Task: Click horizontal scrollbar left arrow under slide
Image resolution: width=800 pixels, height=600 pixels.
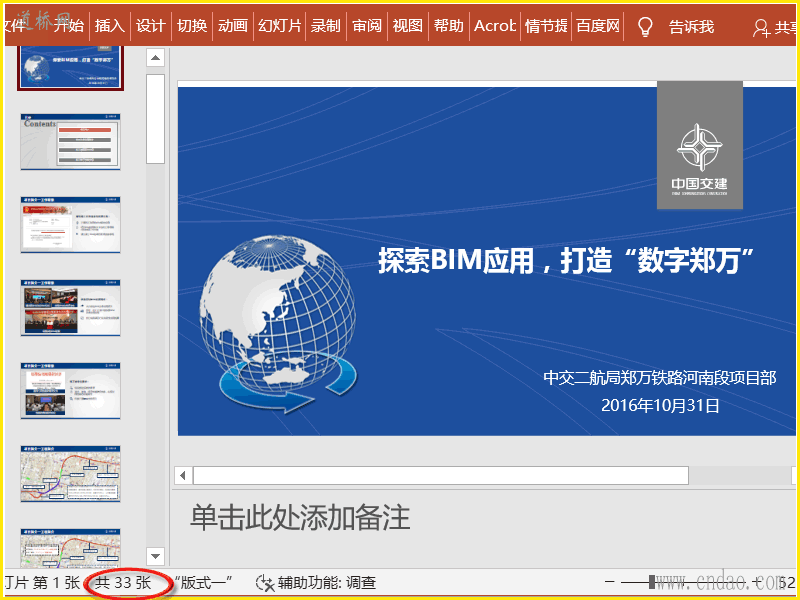Action: click(183, 476)
